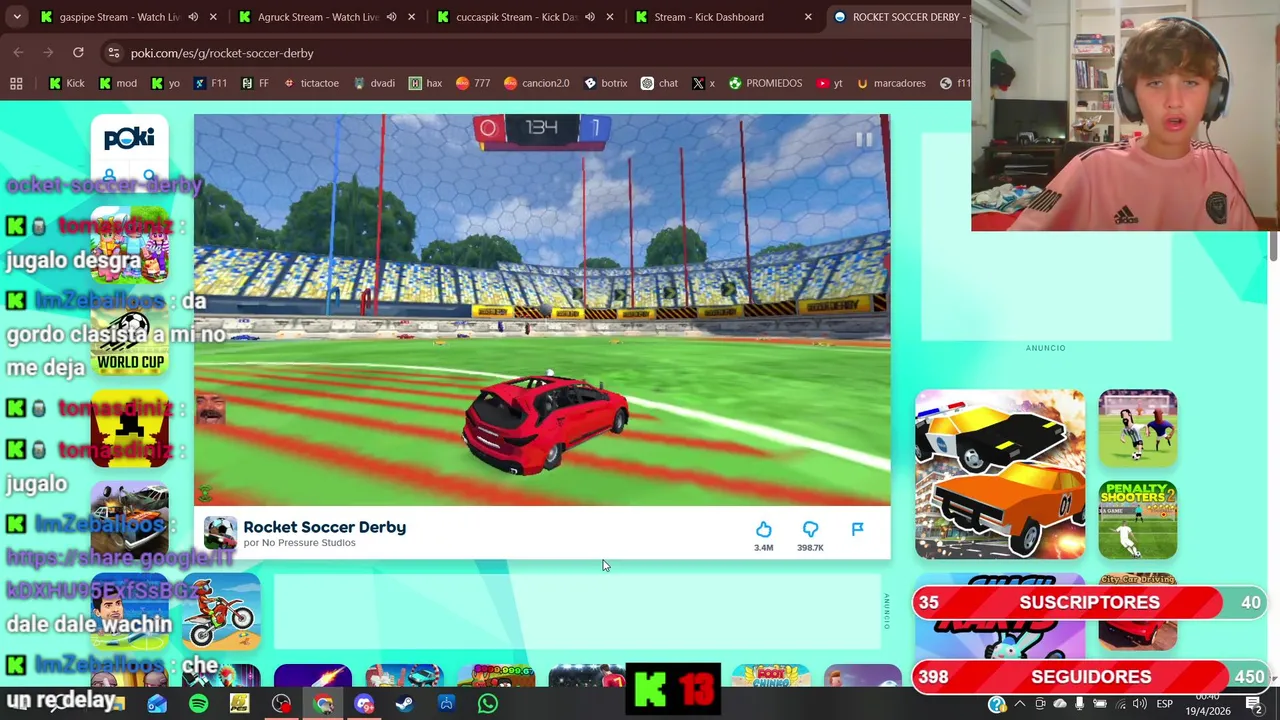Report the game using the flag icon

[x=857, y=529]
